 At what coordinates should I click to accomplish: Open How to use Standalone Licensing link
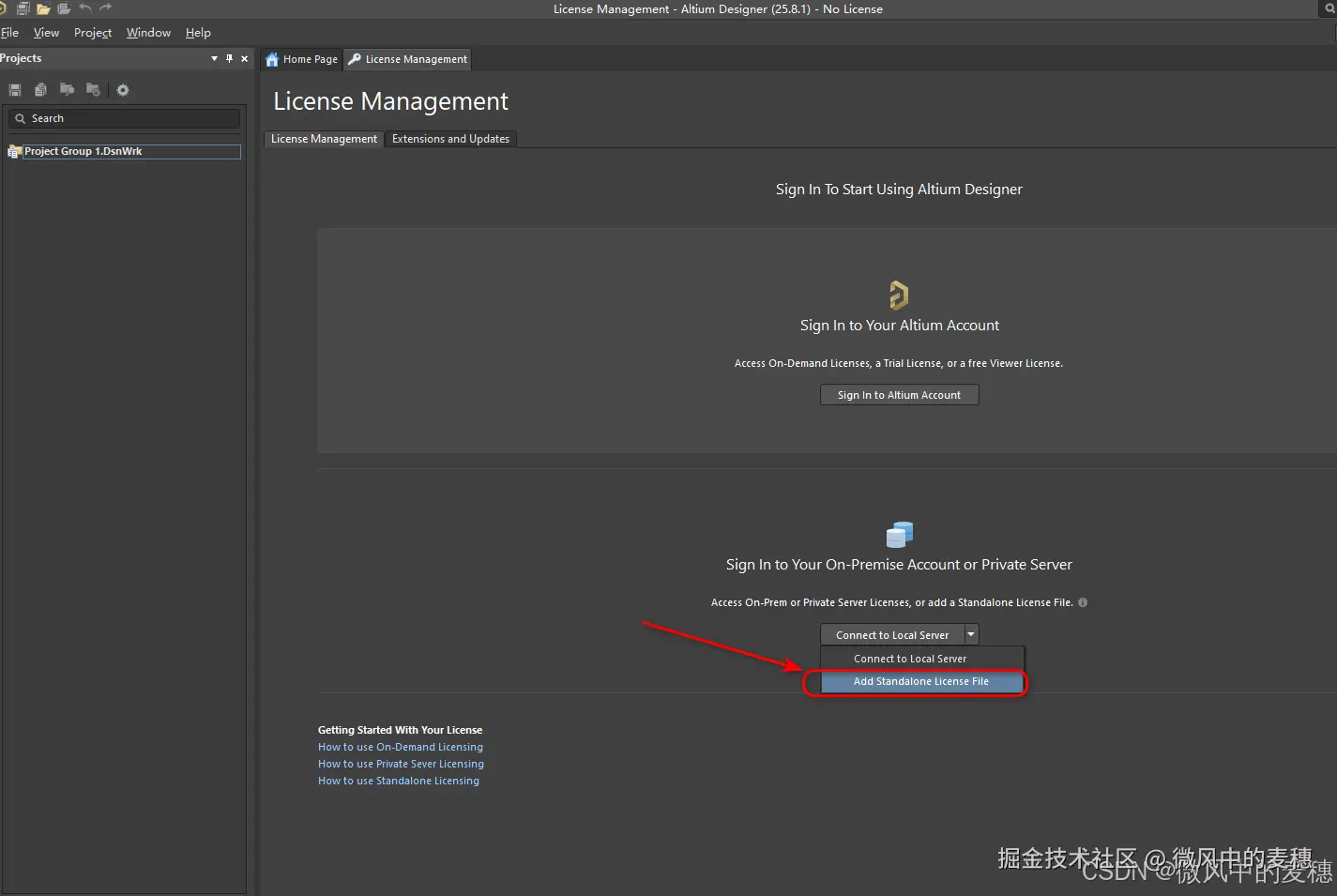399,781
